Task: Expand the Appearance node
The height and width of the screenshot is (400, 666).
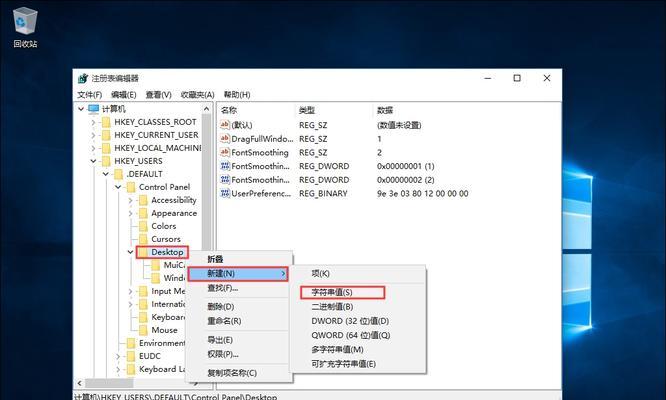Action: point(131,213)
